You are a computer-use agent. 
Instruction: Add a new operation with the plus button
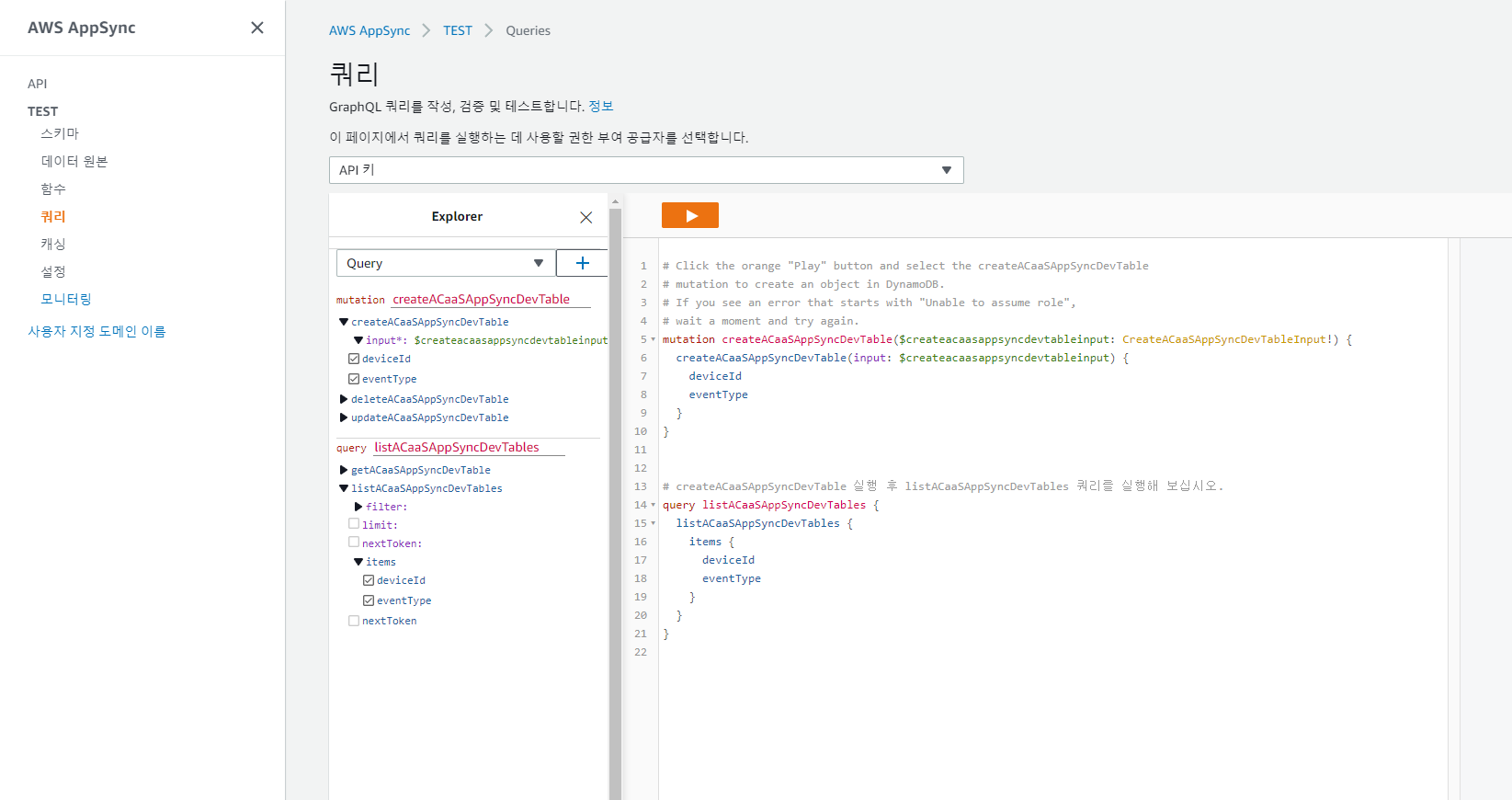[x=582, y=263]
